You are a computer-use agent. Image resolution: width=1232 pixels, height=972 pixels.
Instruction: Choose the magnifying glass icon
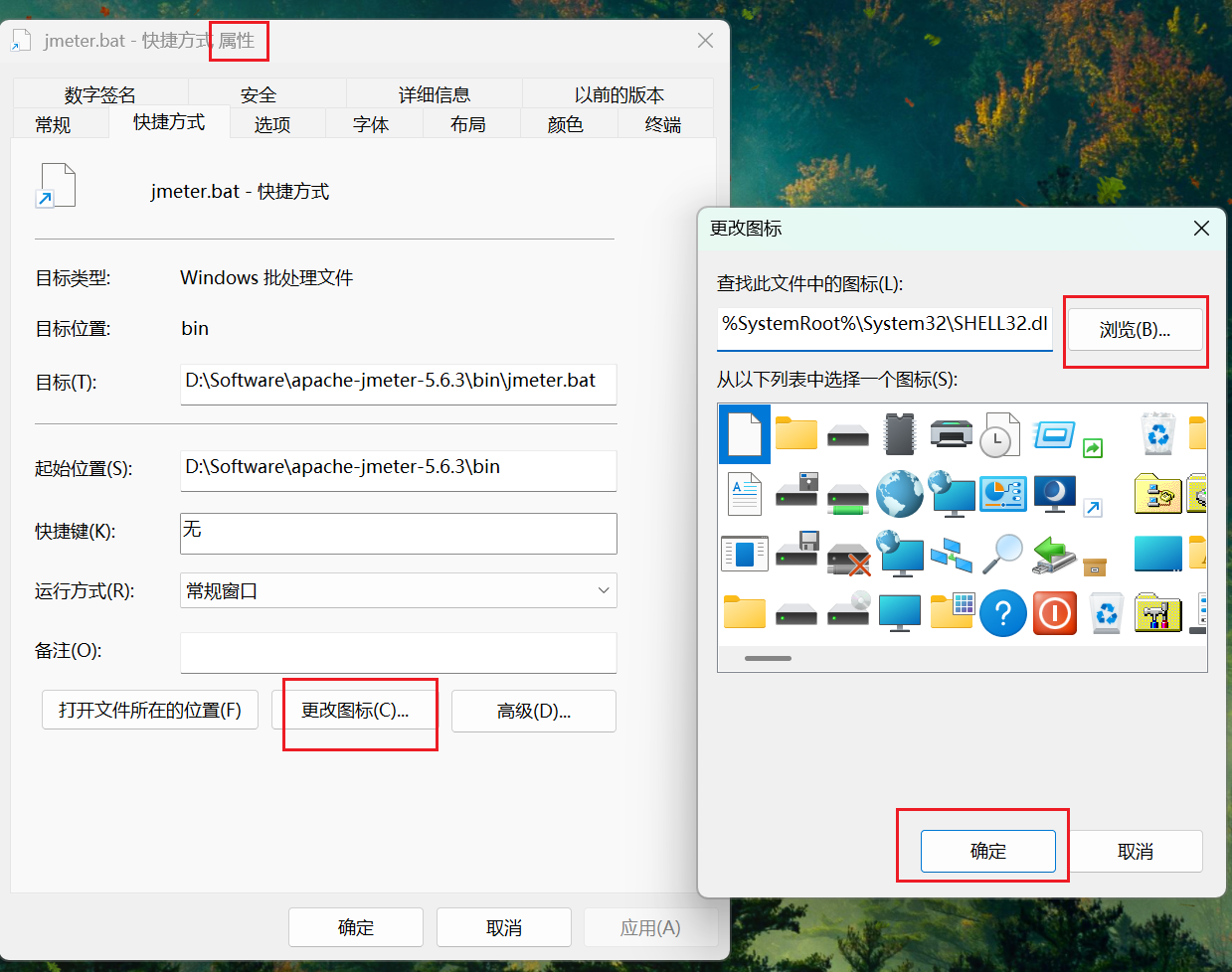1003,554
